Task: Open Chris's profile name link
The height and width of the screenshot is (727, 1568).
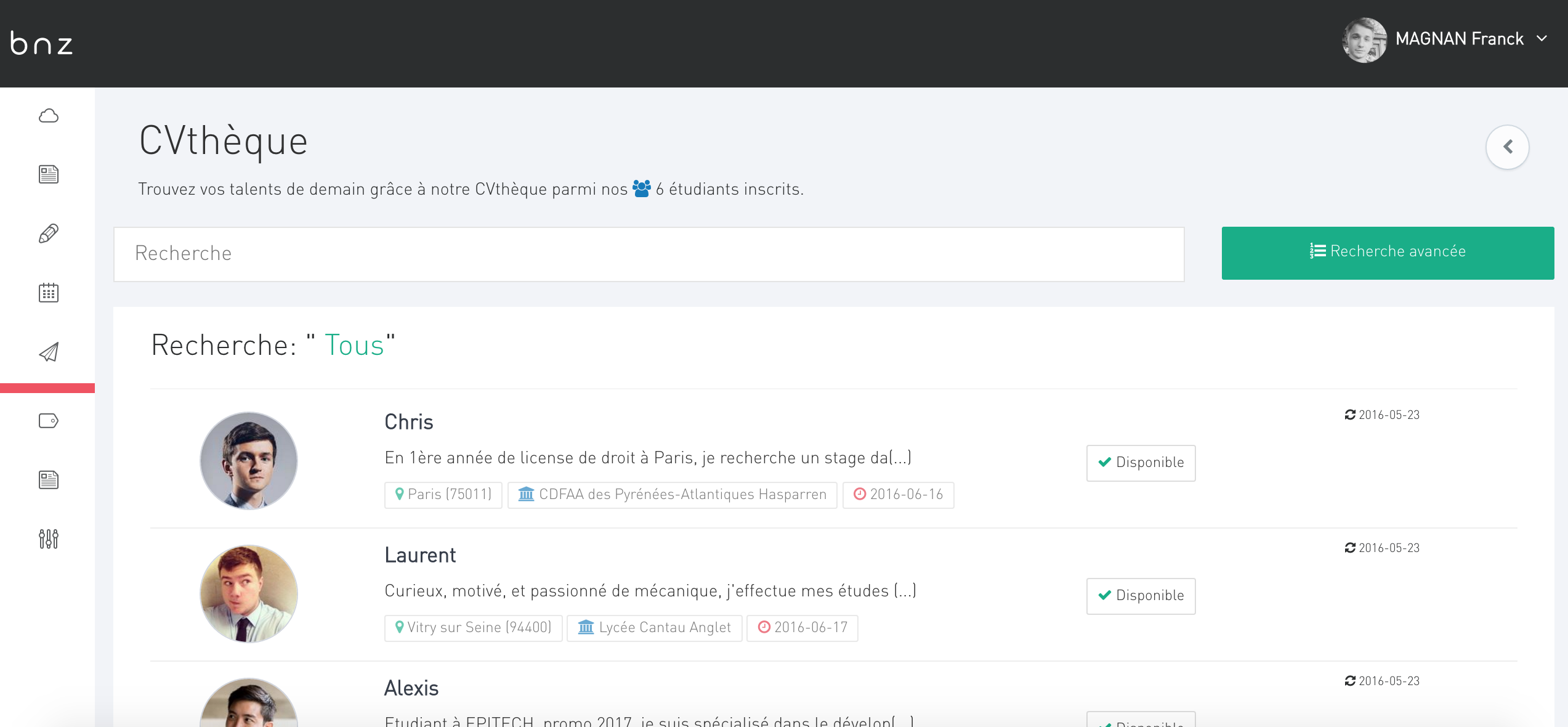Action: [x=409, y=423]
